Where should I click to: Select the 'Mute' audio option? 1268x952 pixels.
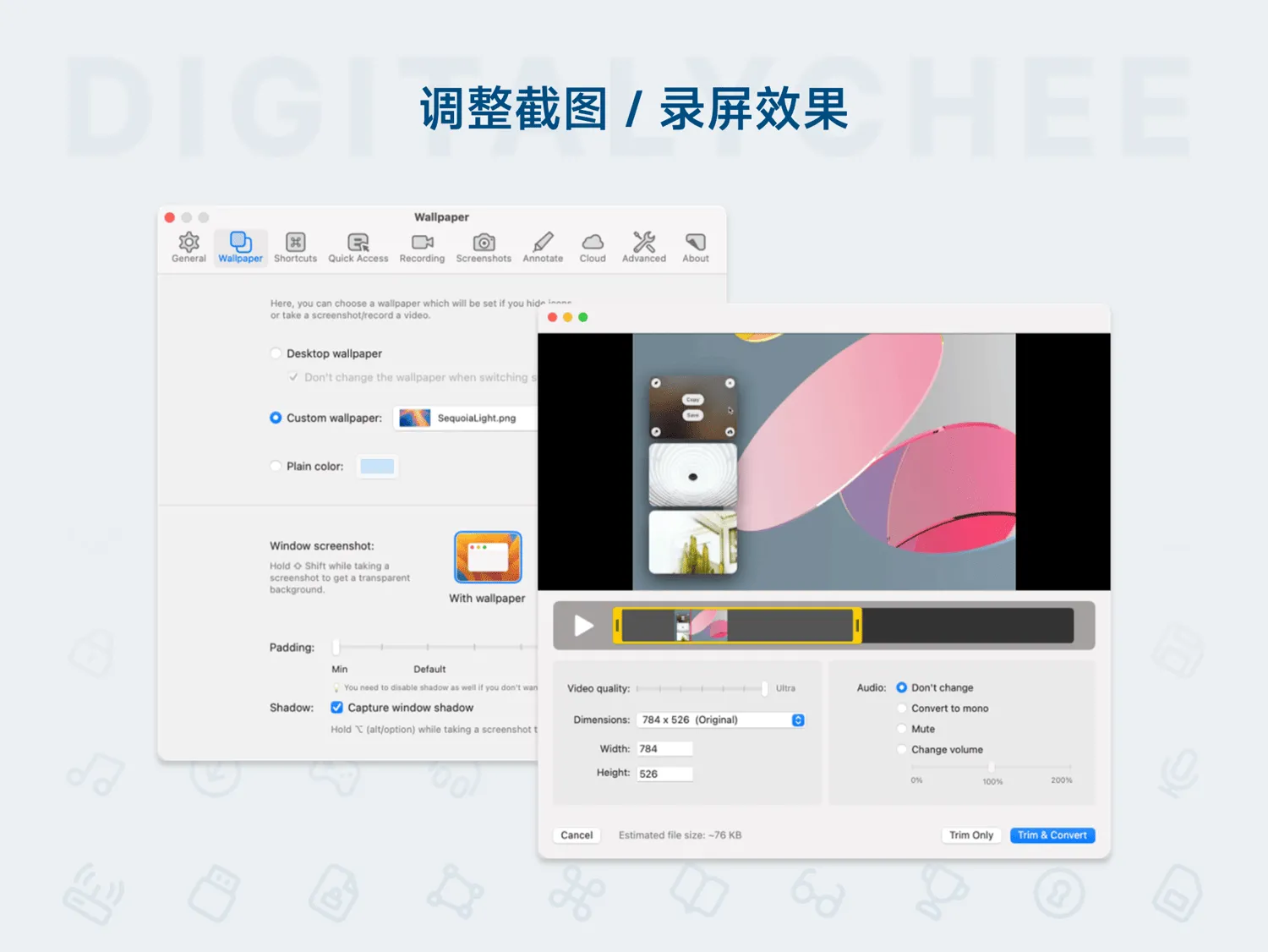coord(902,728)
